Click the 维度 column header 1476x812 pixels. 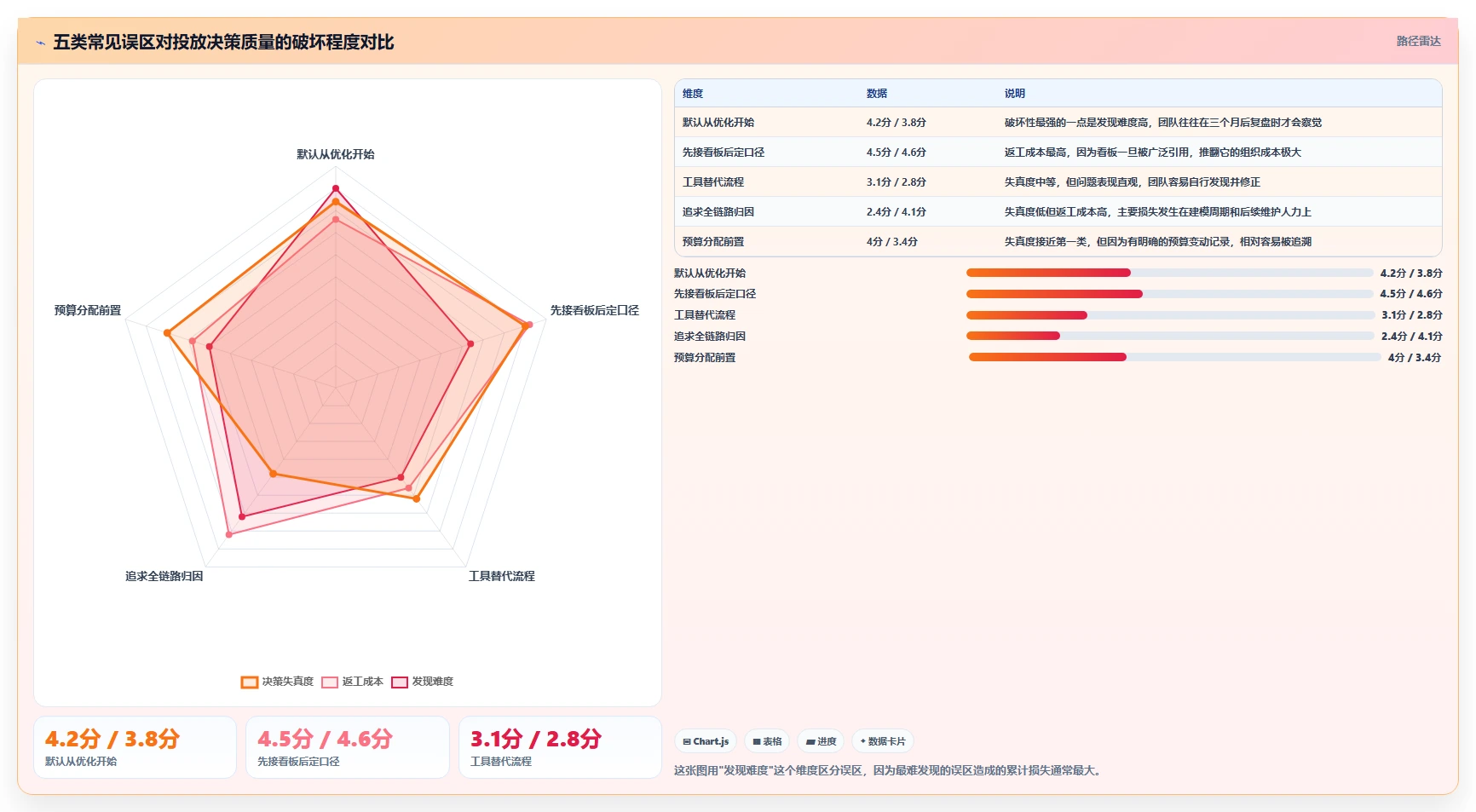click(693, 94)
